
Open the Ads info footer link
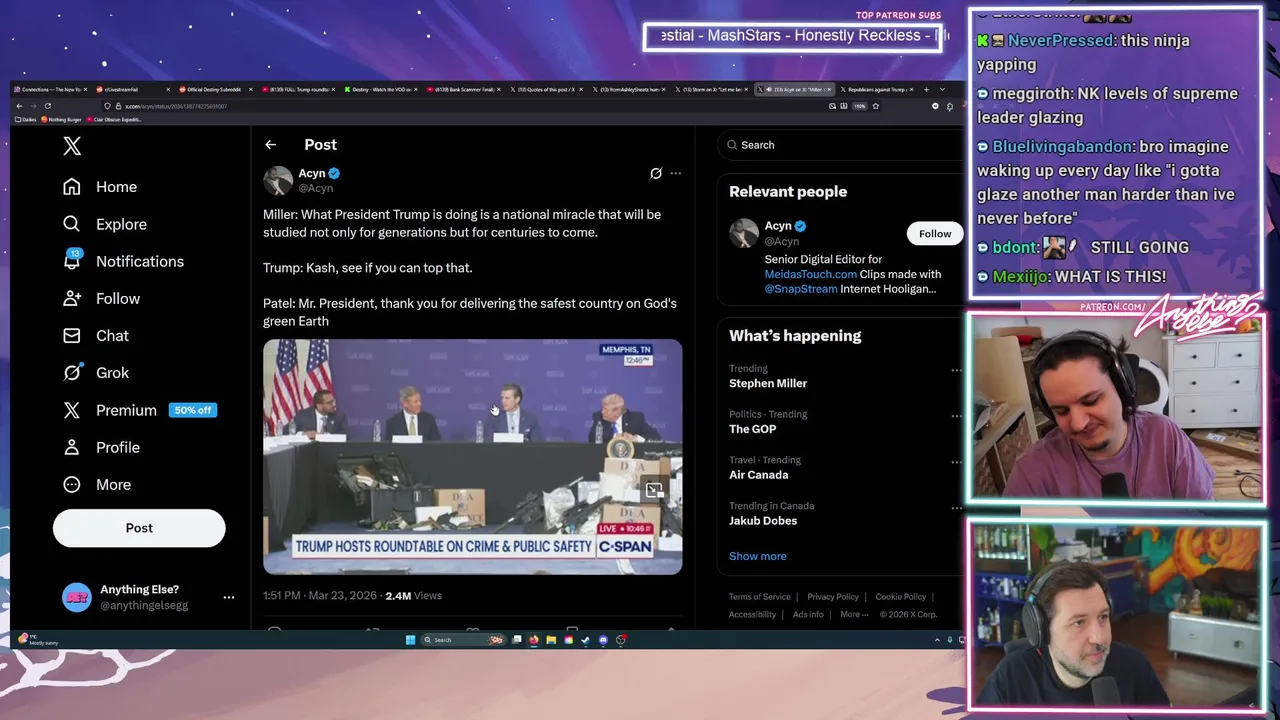808,614
